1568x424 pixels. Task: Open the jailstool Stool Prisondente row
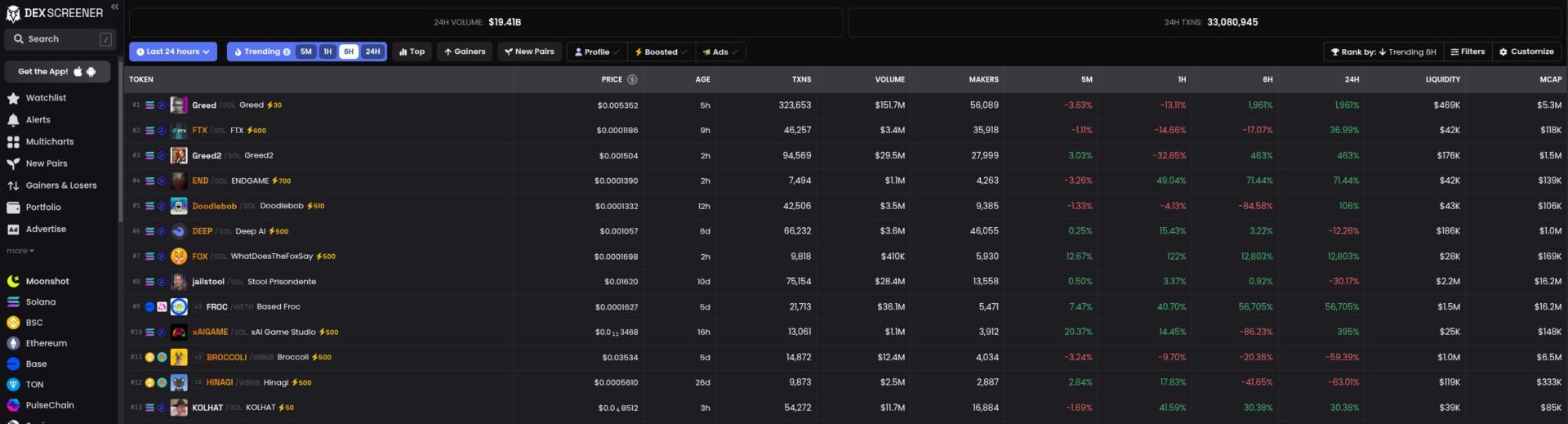click(x=845, y=282)
